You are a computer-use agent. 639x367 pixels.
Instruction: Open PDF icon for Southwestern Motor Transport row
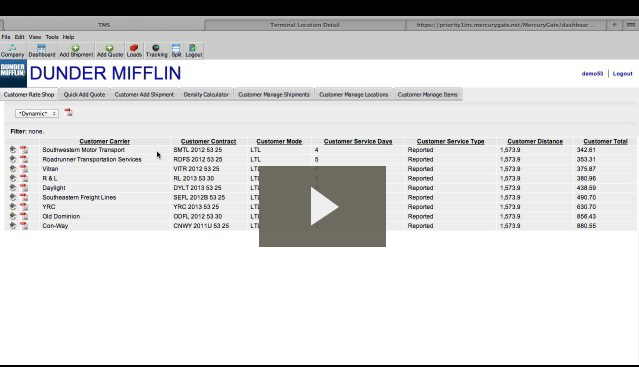[x=24, y=150]
